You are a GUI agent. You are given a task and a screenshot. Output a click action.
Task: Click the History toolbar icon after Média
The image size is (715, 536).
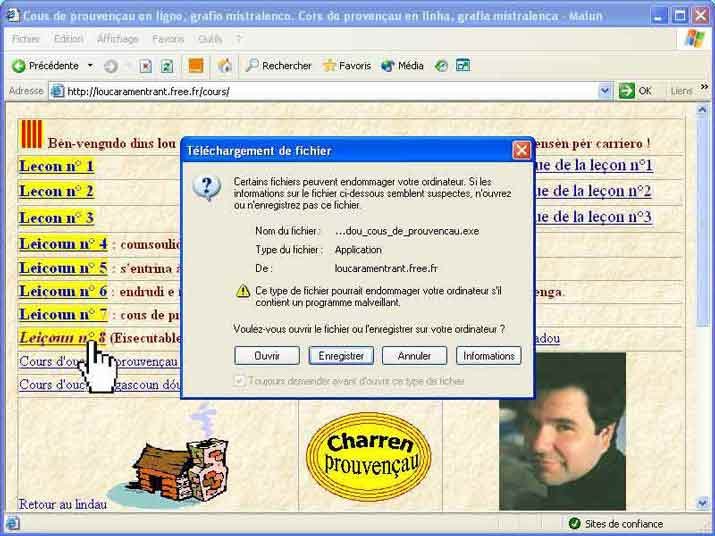[x=441, y=66]
